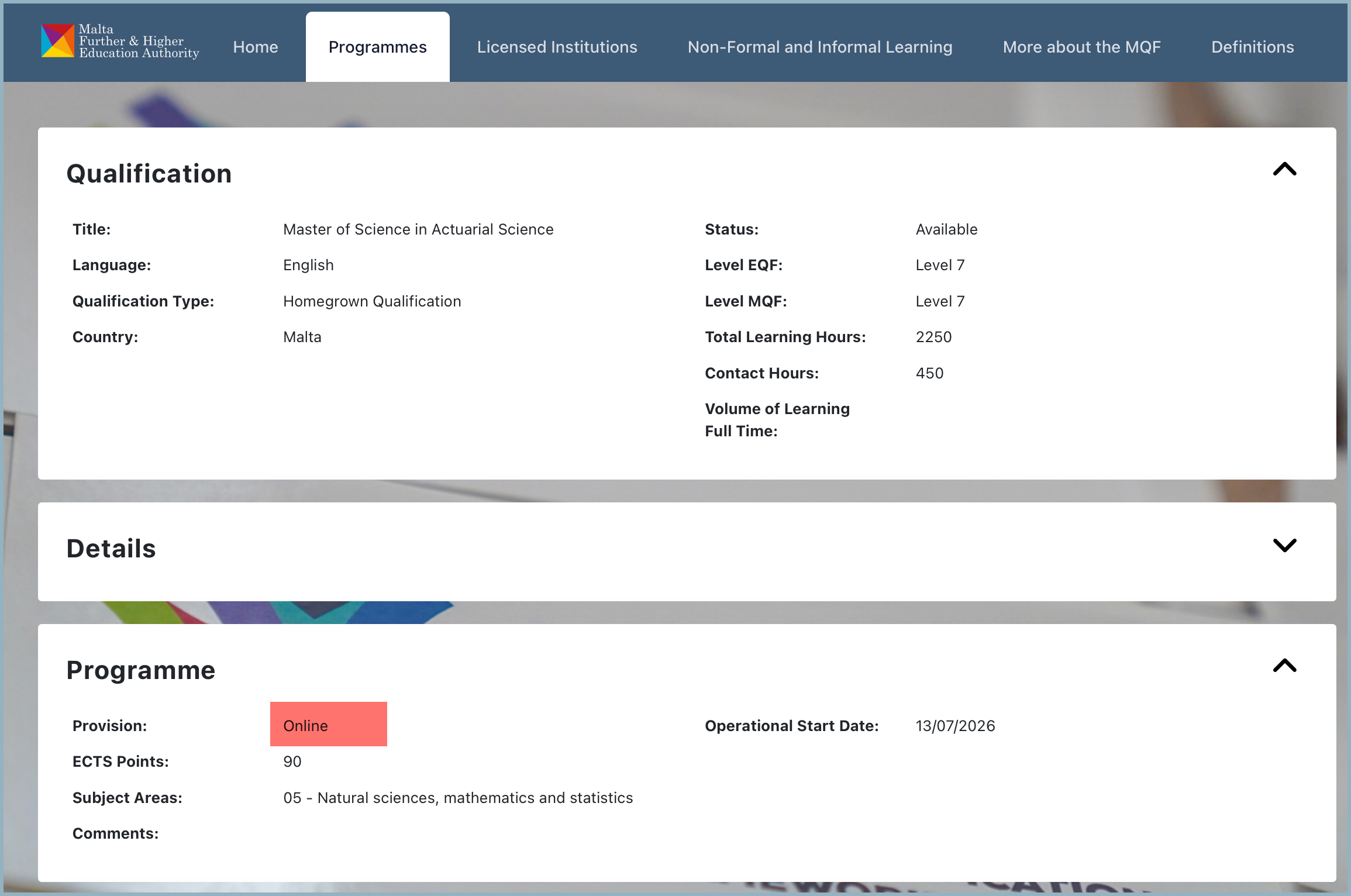This screenshot has width=1351, height=896.
Task: Click the 'Country:' label
Action: point(105,337)
